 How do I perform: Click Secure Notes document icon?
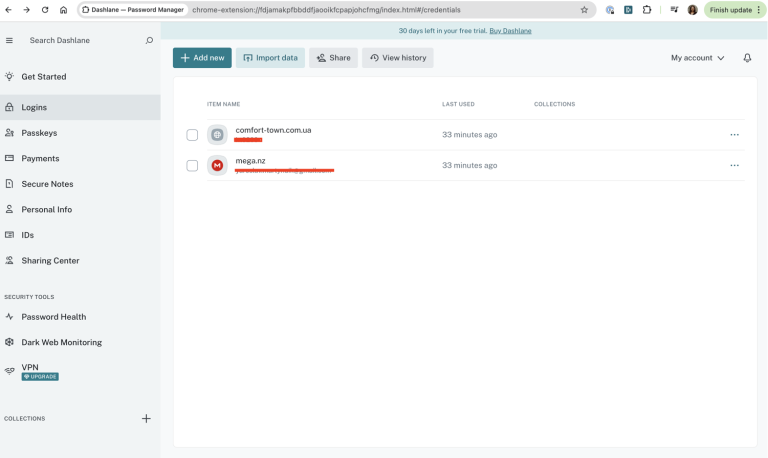point(9,184)
